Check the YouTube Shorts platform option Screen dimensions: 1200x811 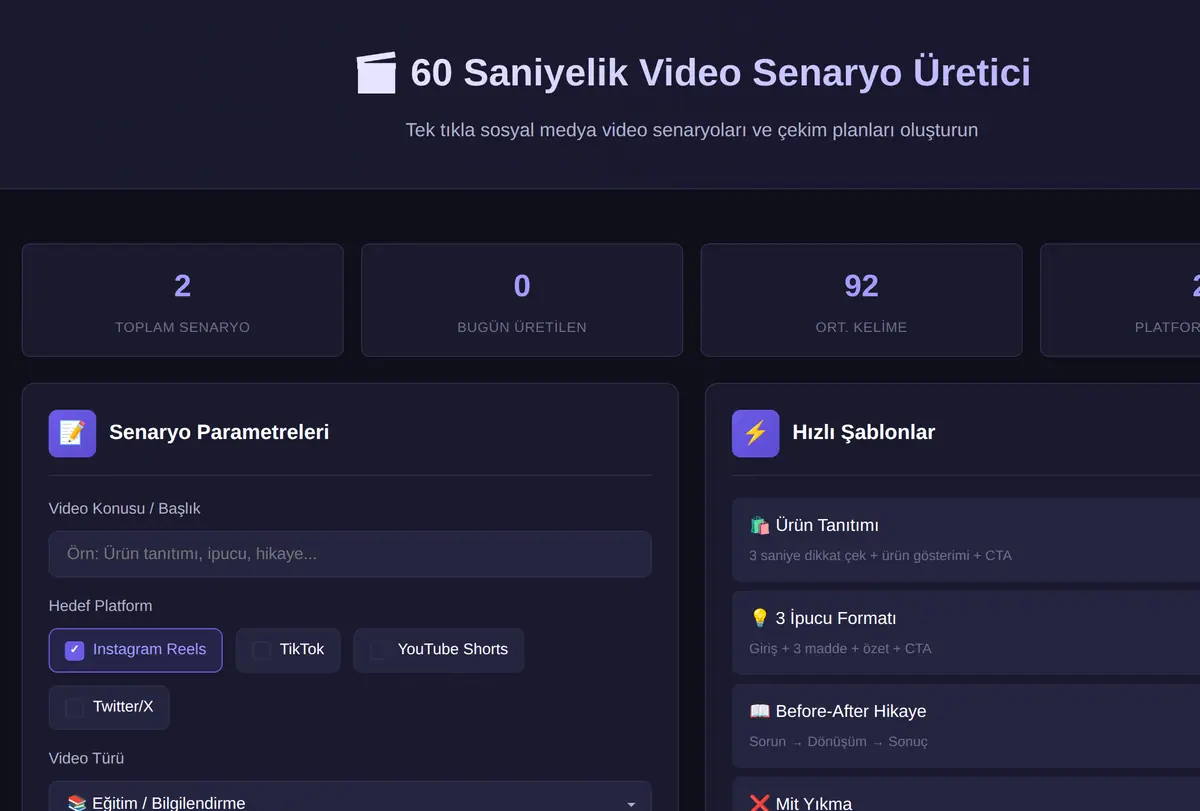coord(379,650)
